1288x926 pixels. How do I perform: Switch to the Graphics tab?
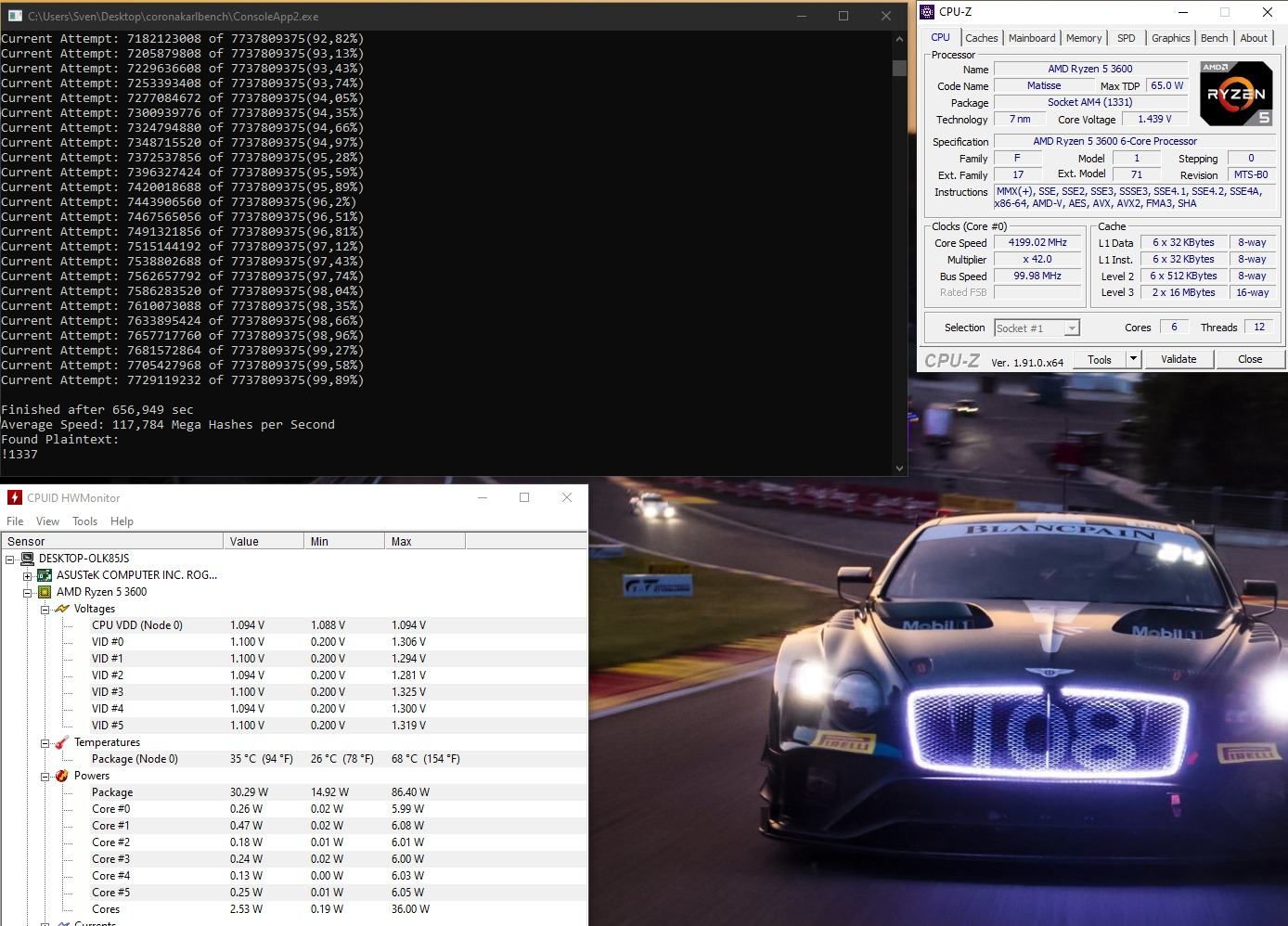pos(1170,38)
